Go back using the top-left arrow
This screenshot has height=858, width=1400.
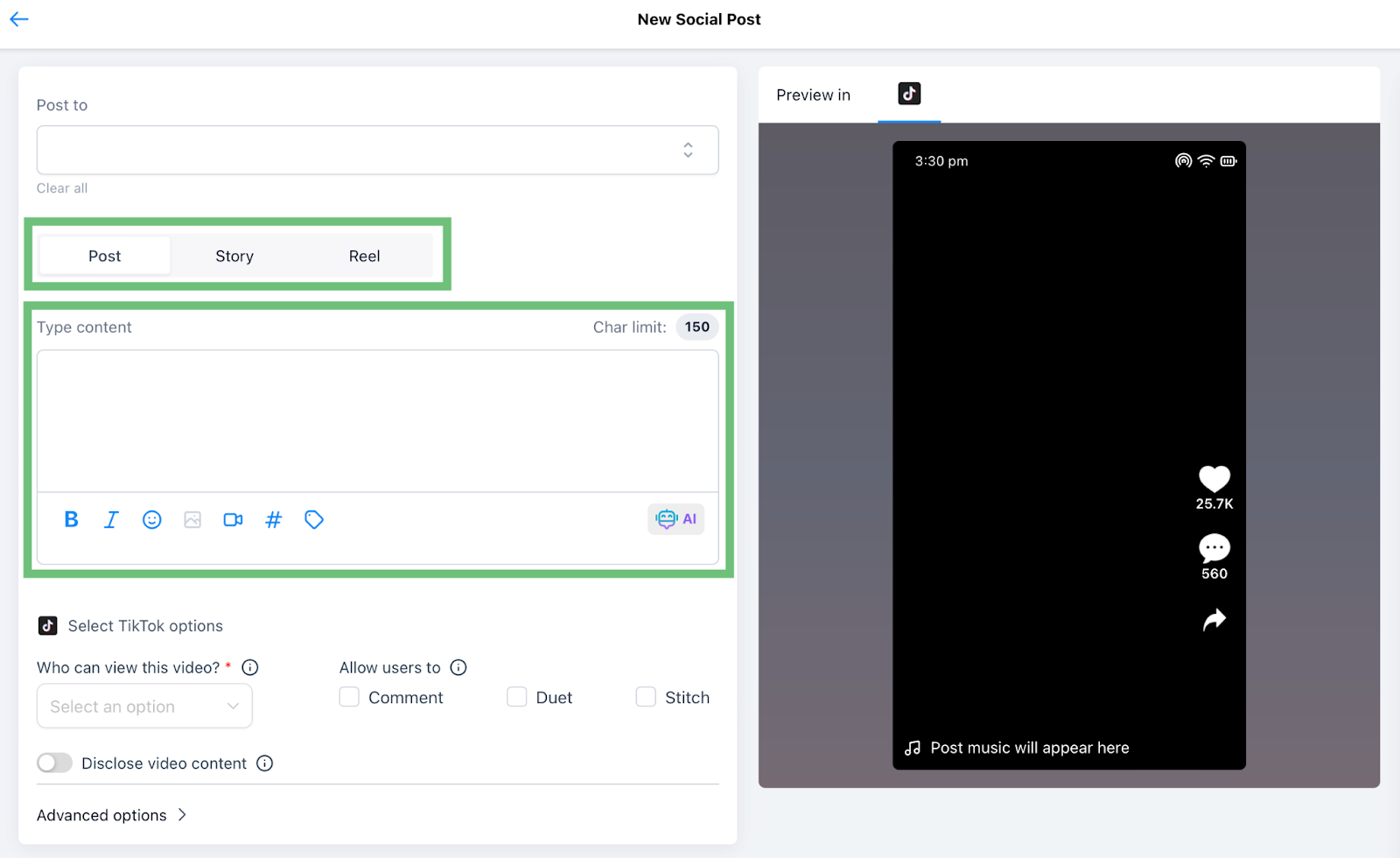[19, 19]
